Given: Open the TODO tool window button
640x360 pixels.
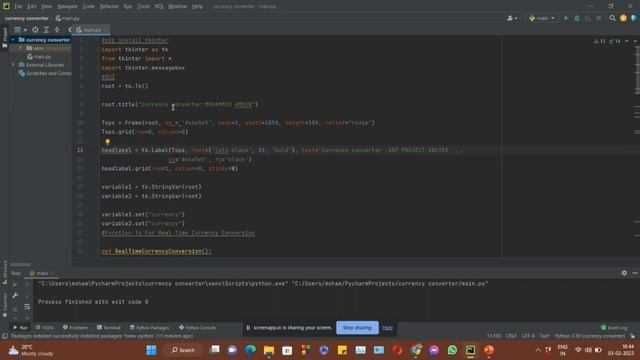Looking at the screenshot, I should click(x=45, y=327).
